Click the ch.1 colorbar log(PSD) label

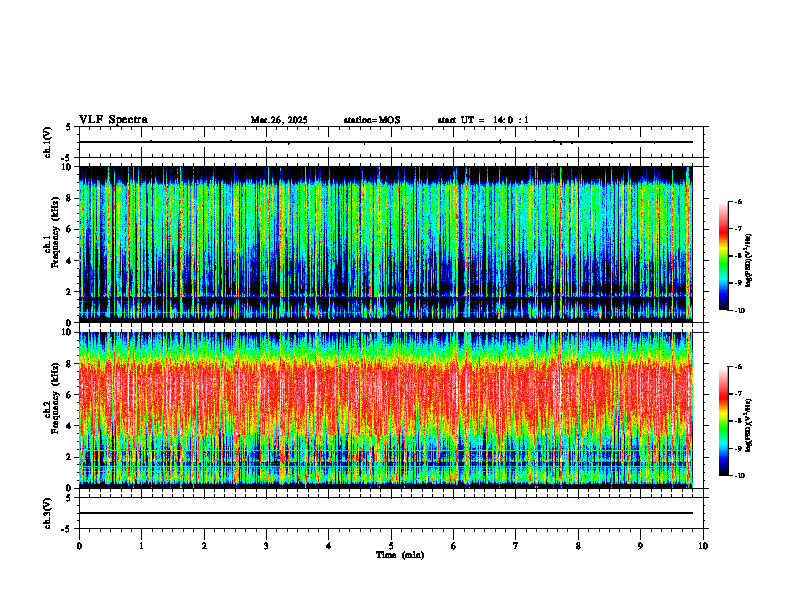(x=749, y=260)
